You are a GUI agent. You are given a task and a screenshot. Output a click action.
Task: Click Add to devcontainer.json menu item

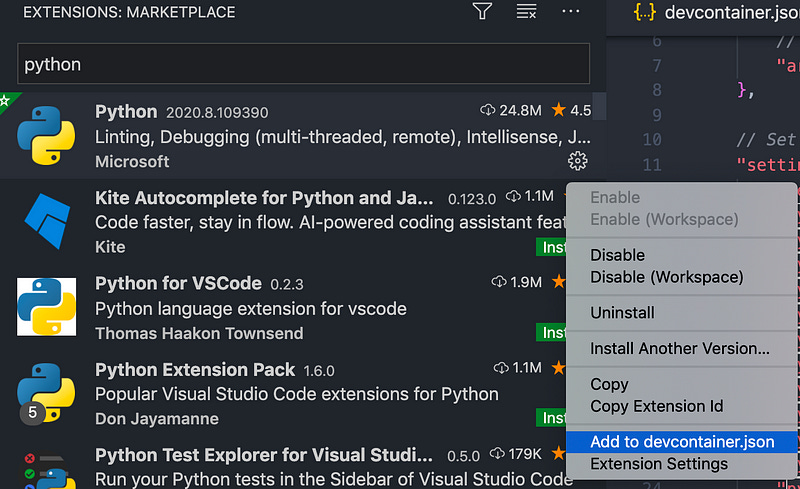click(682, 442)
